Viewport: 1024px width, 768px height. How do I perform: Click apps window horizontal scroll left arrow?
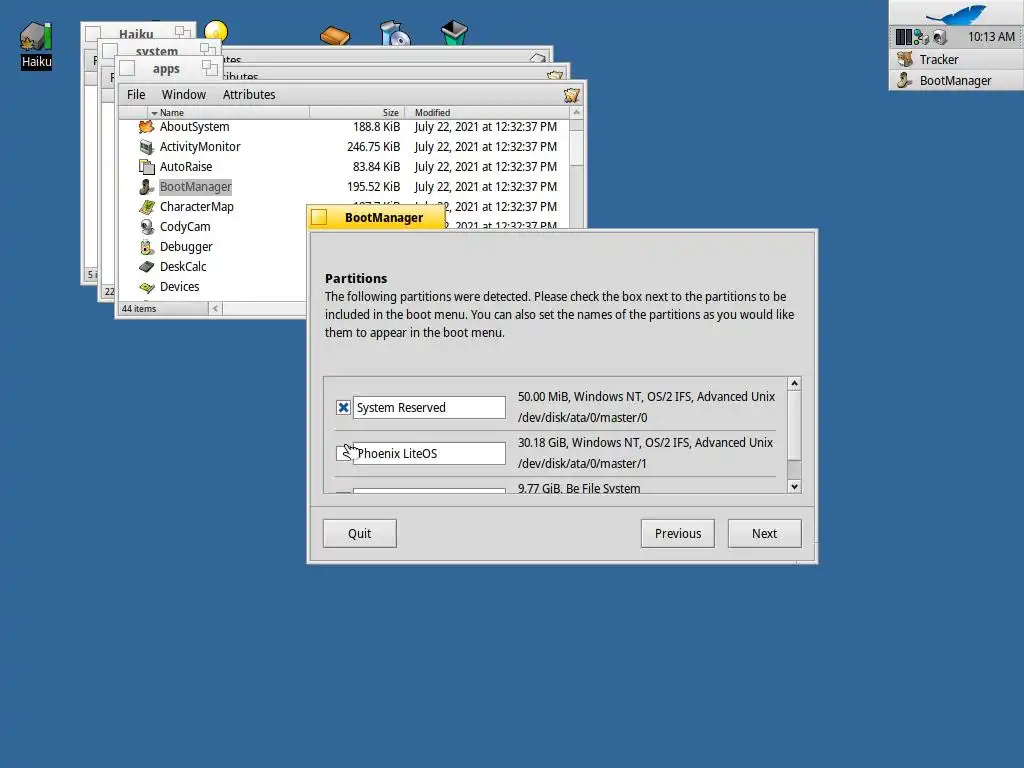pyautogui.click(x=215, y=308)
